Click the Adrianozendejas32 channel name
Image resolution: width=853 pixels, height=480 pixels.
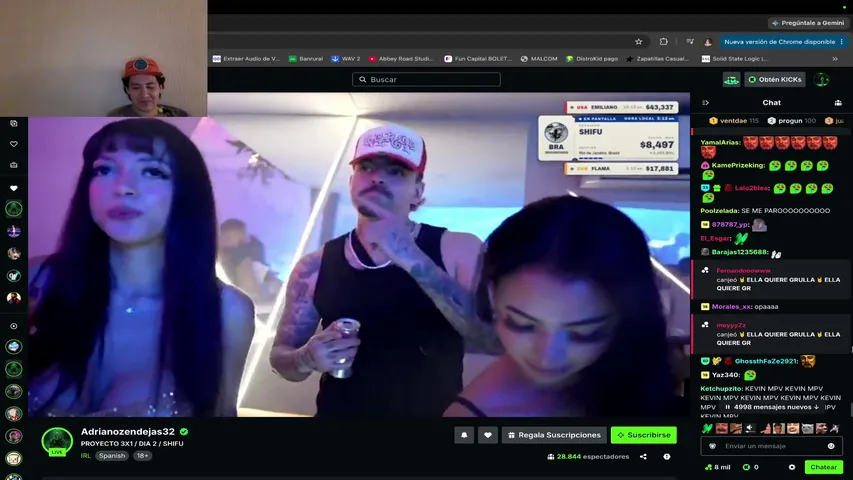(128, 432)
